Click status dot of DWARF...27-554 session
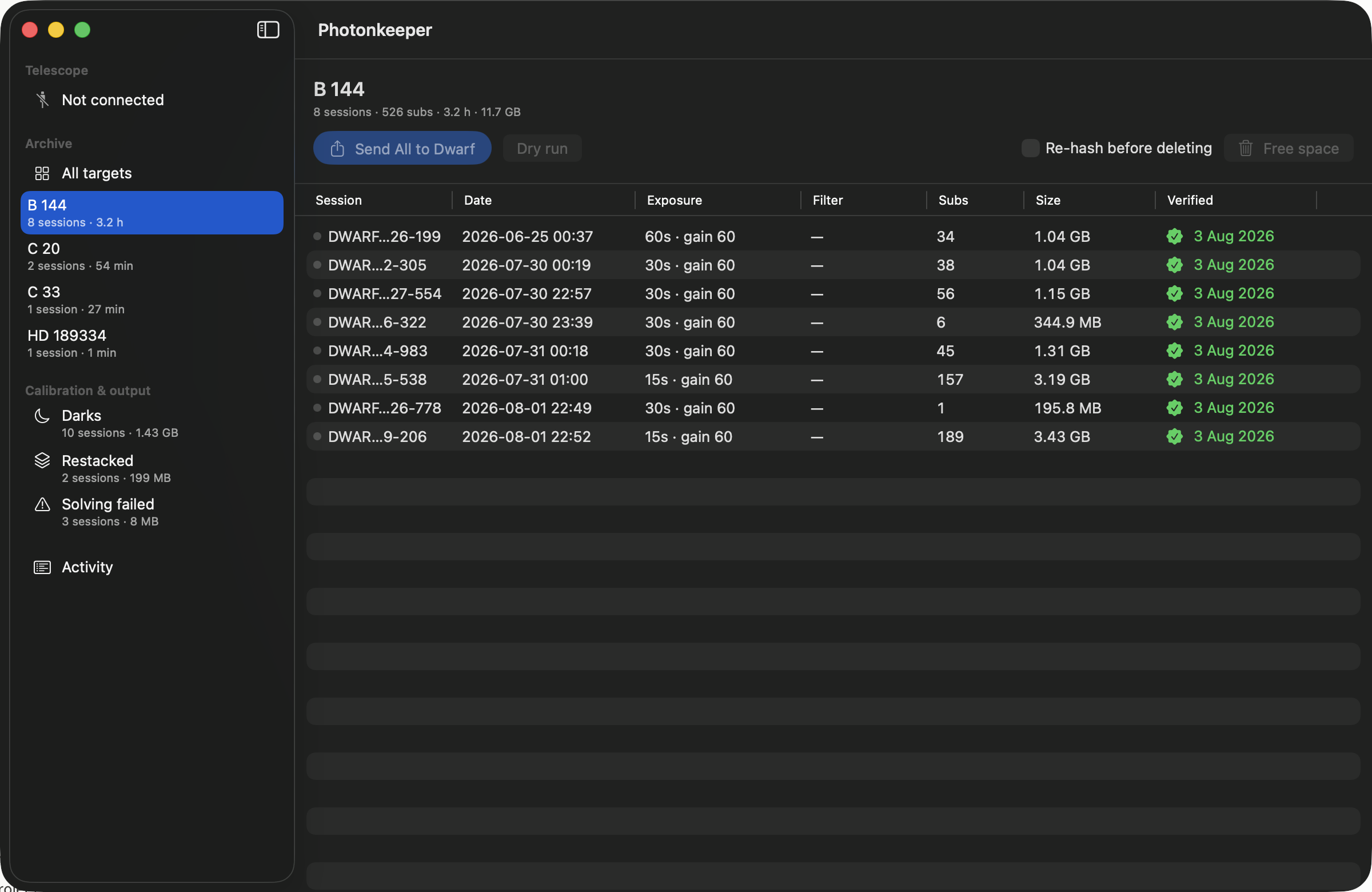Screen dimensions: 1372x892 point(317,293)
